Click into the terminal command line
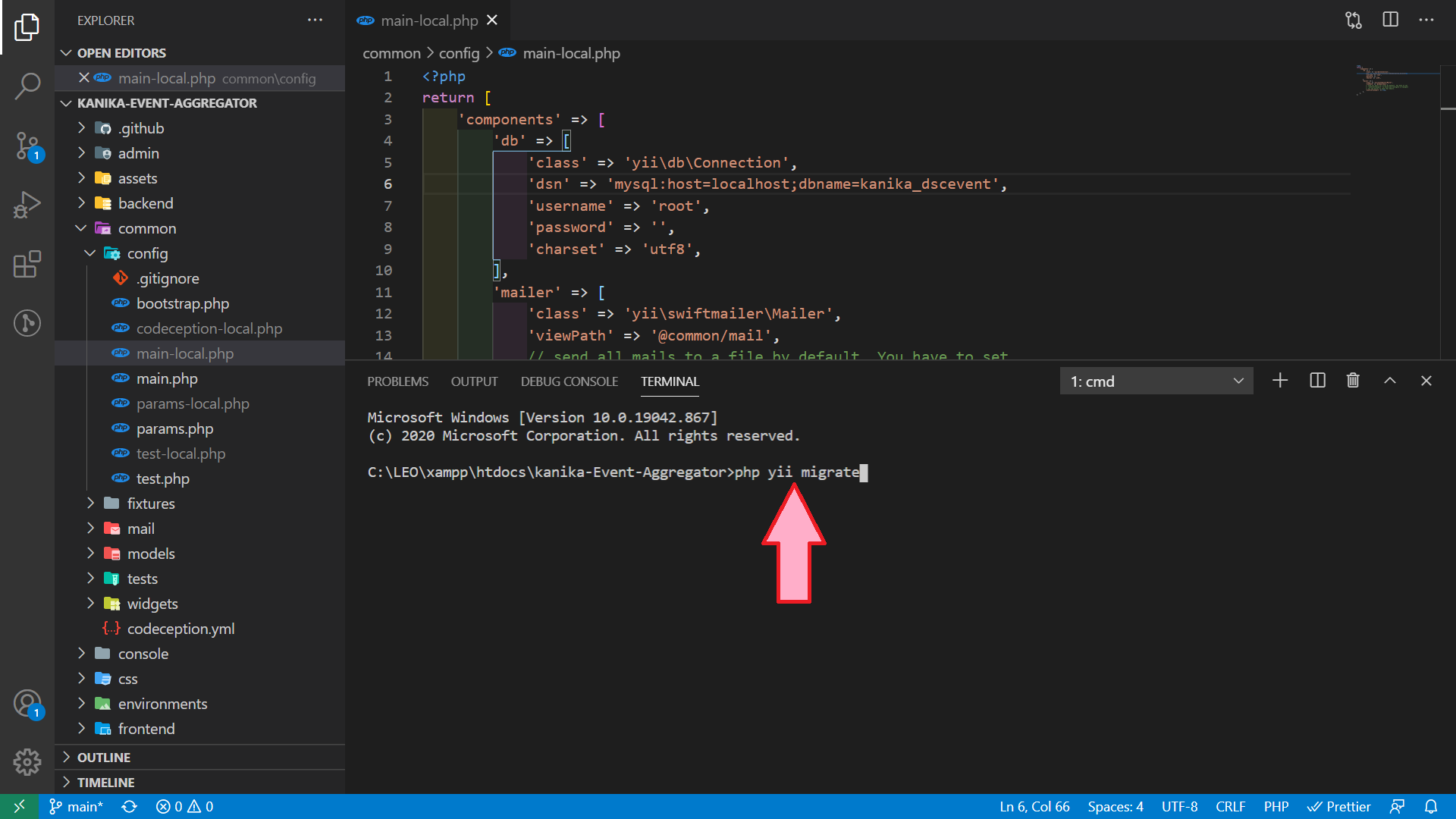This screenshot has width=1456, height=819. pos(617,472)
